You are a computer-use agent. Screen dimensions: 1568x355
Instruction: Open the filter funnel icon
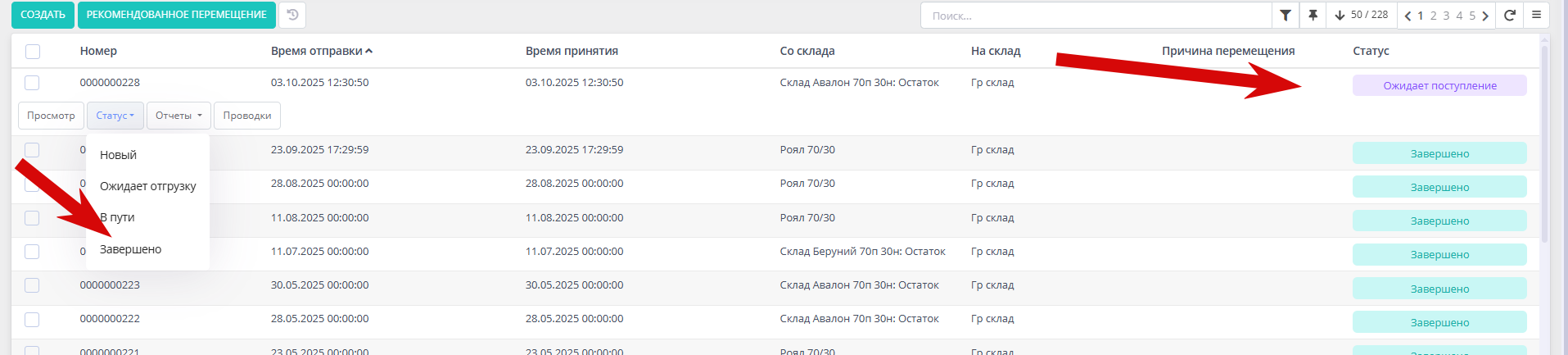[x=1286, y=15]
